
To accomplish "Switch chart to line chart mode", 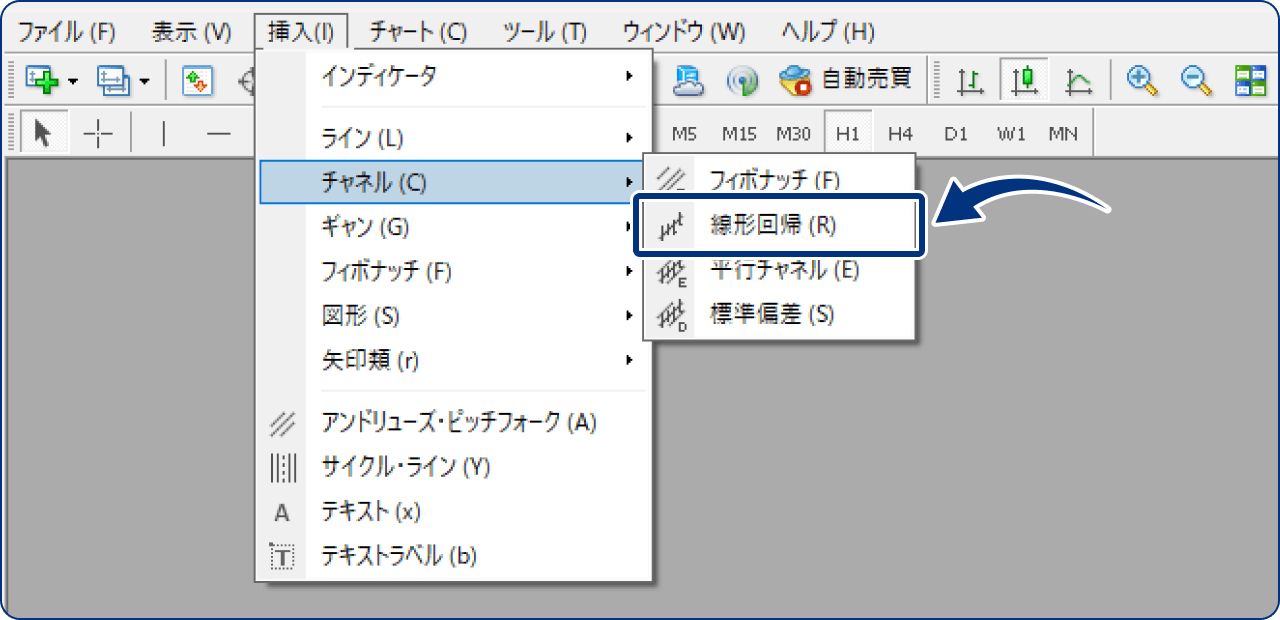I will pos(1078,80).
